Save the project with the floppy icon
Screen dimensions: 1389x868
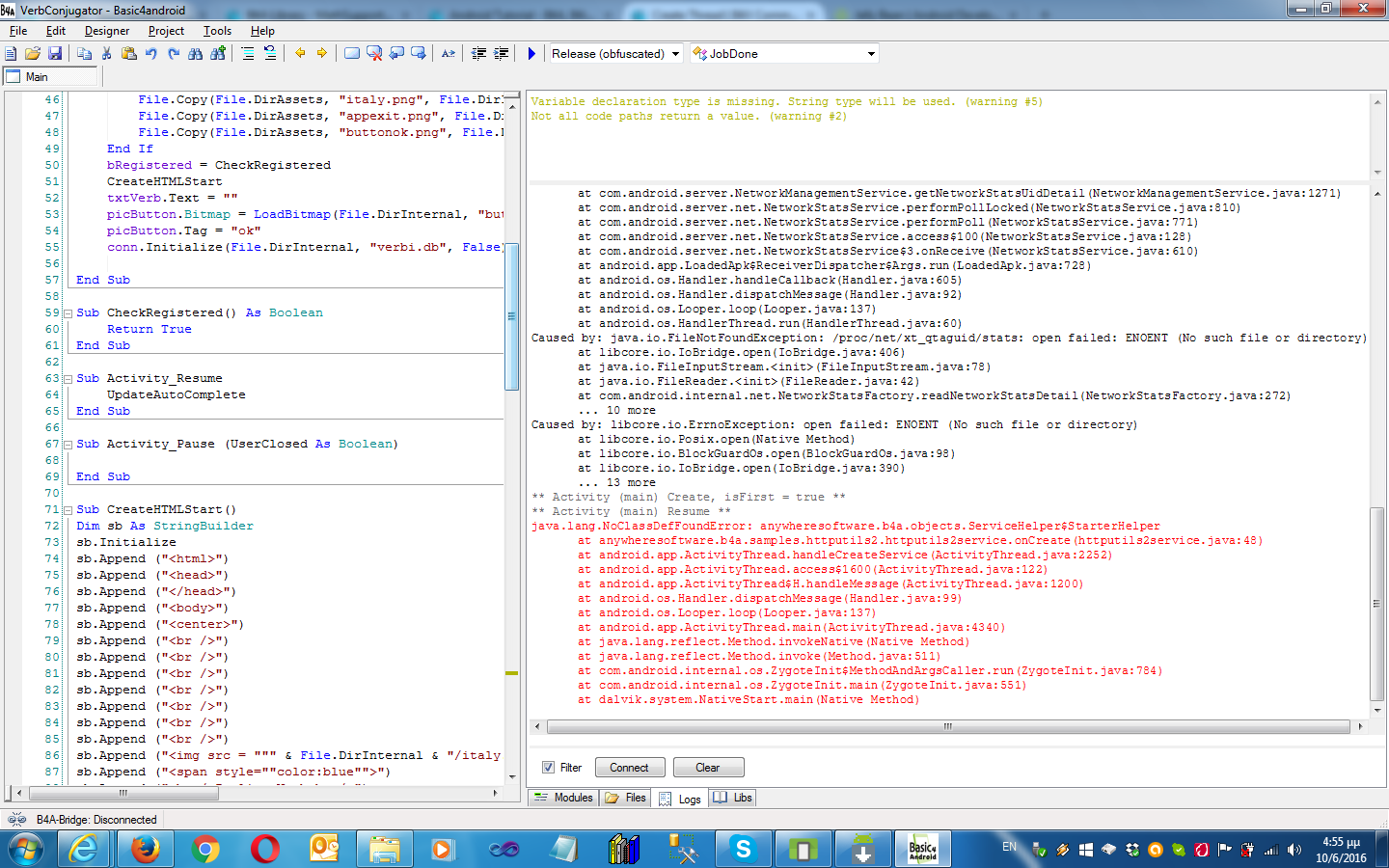point(55,54)
